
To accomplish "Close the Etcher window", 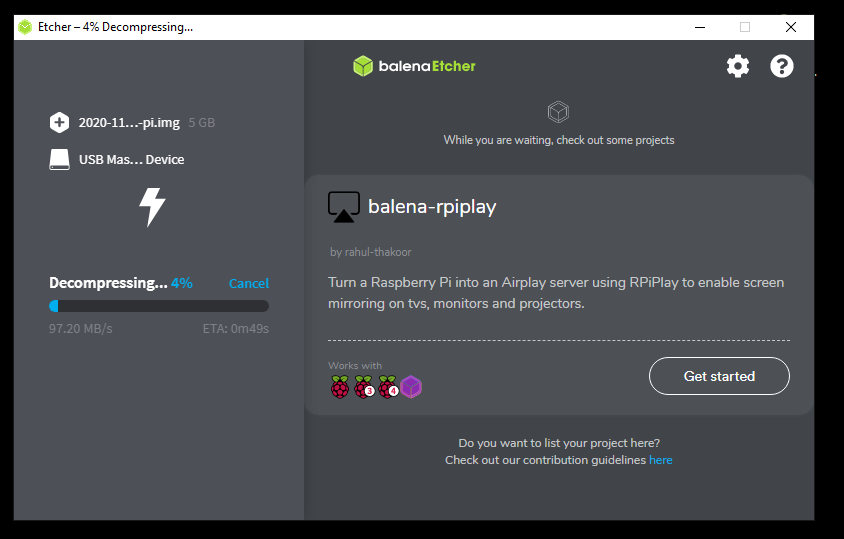I will tap(790, 27).
